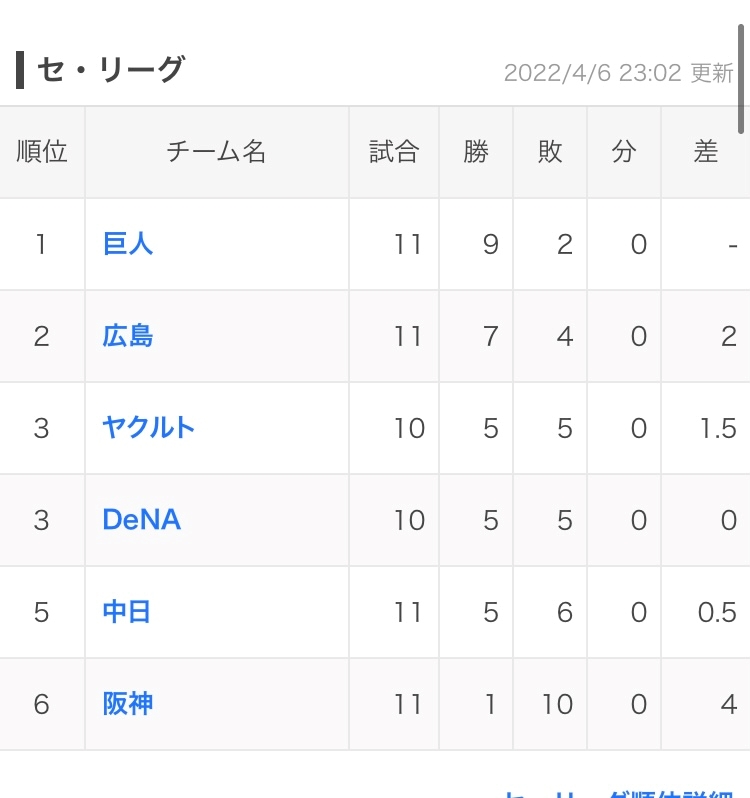Click the チーム名 column header
Screen dimensions: 750x798
click(217, 152)
